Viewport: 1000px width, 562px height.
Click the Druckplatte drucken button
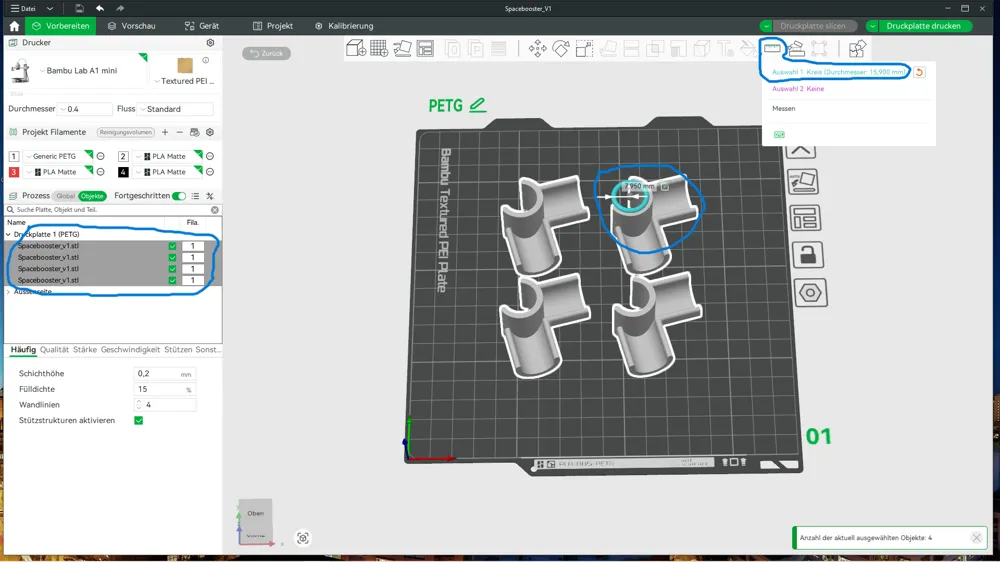pyautogui.click(x=923, y=26)
